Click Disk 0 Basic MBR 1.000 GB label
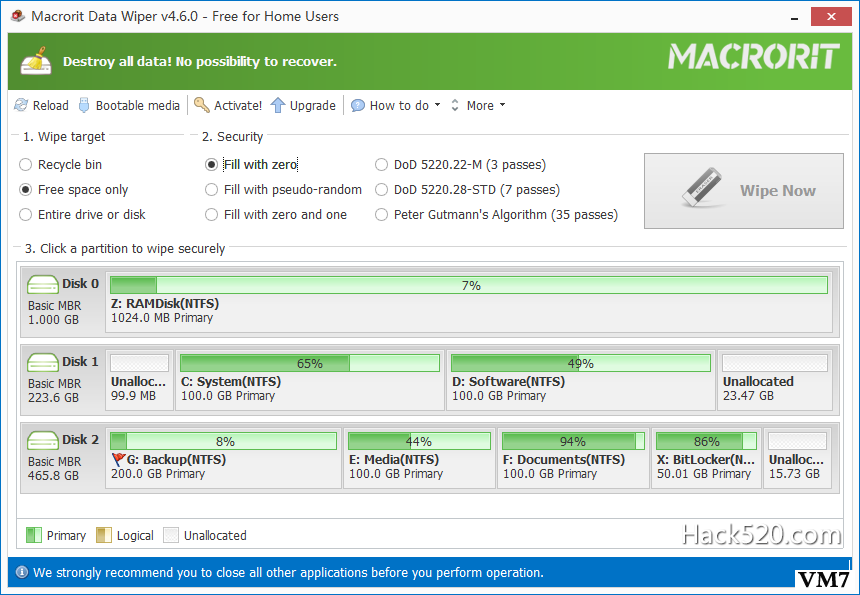This screenshot has width=860, height=595. (x=54, y=313)
